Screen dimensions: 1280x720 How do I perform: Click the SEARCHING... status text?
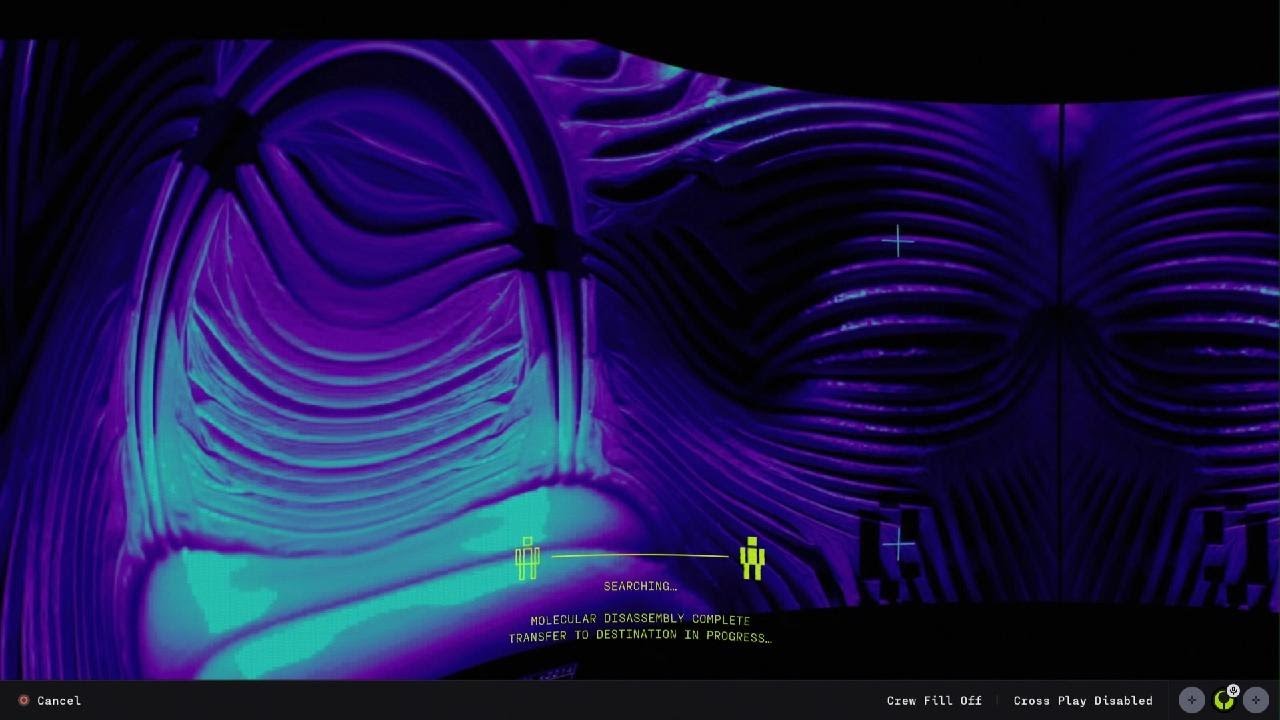640,587
